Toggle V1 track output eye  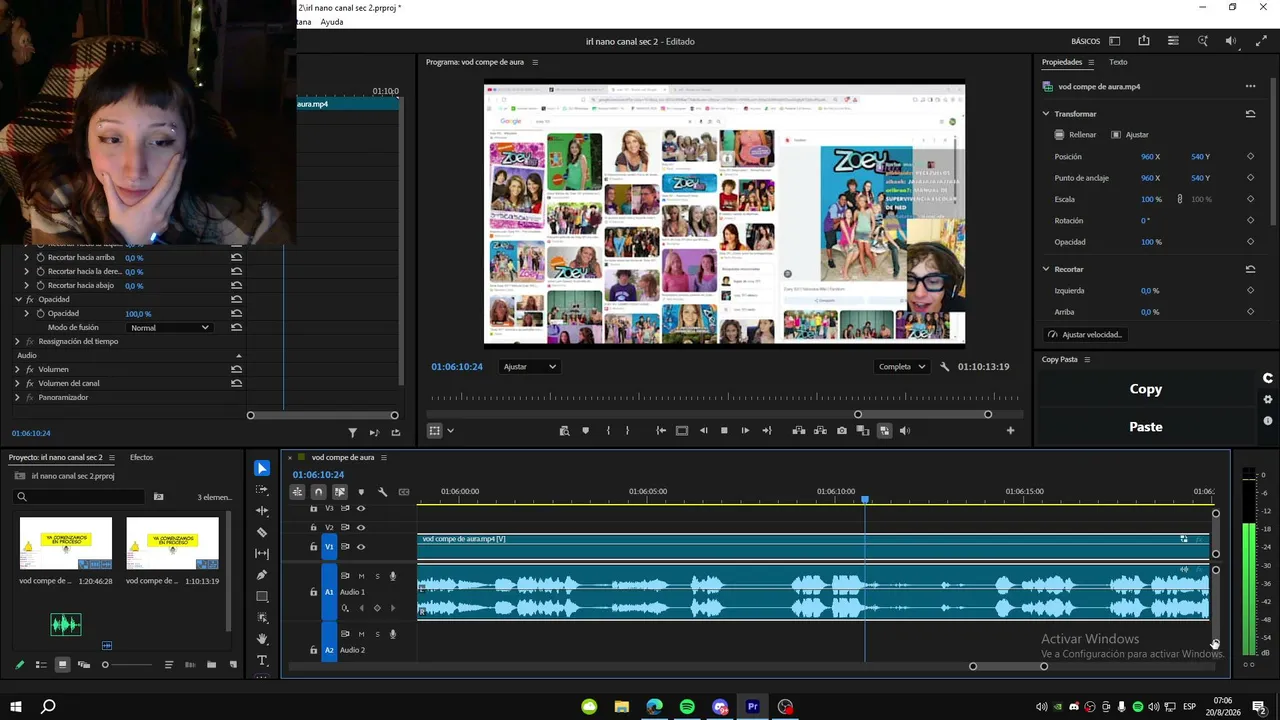361,547
